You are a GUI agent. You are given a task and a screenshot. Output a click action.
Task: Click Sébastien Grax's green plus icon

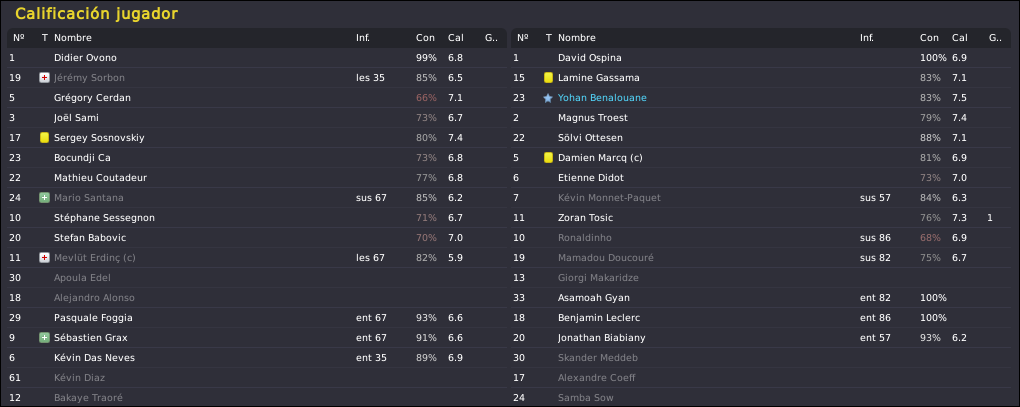(44, 337)
